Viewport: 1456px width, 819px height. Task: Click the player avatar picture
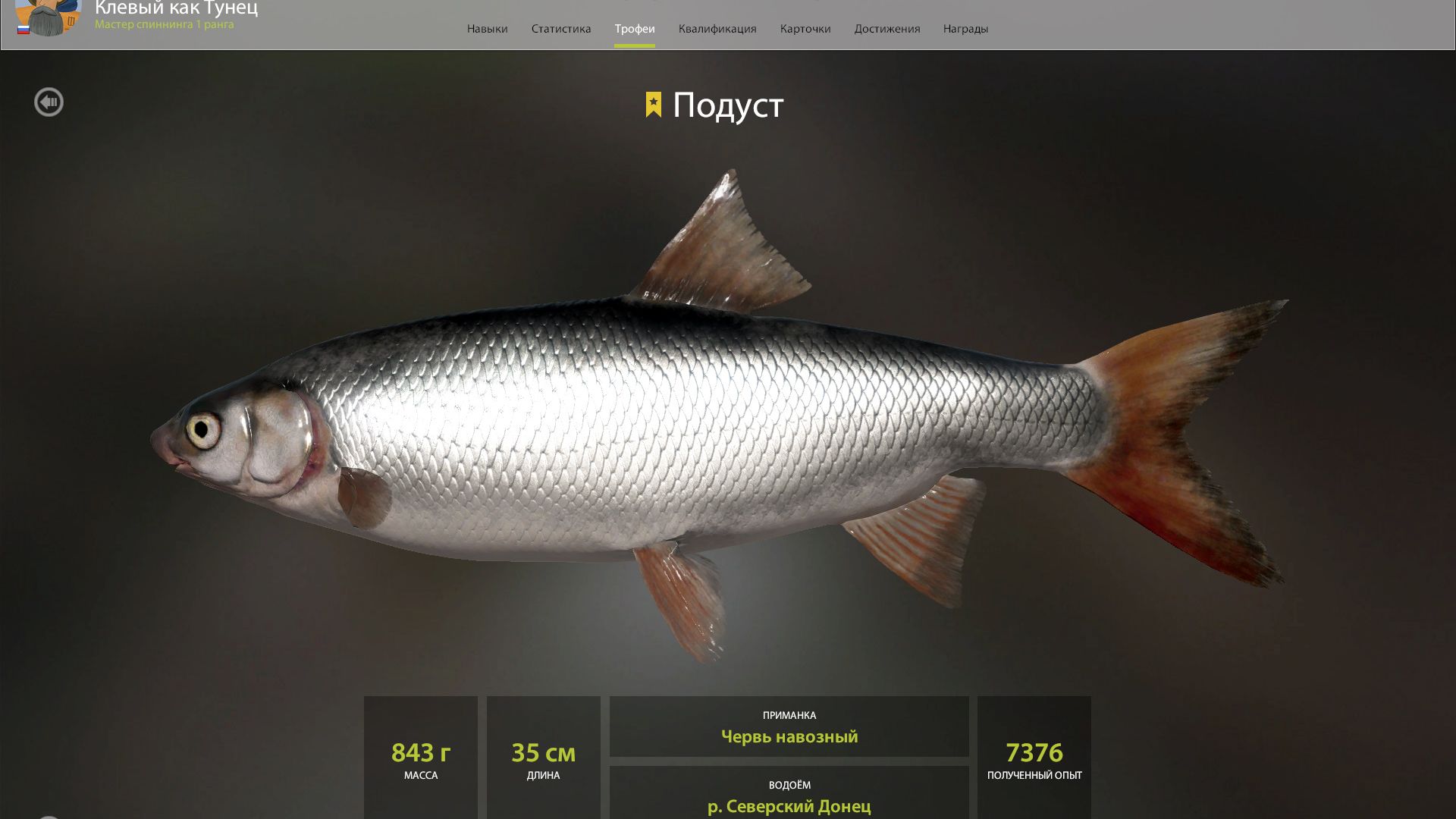coord(49,17)
